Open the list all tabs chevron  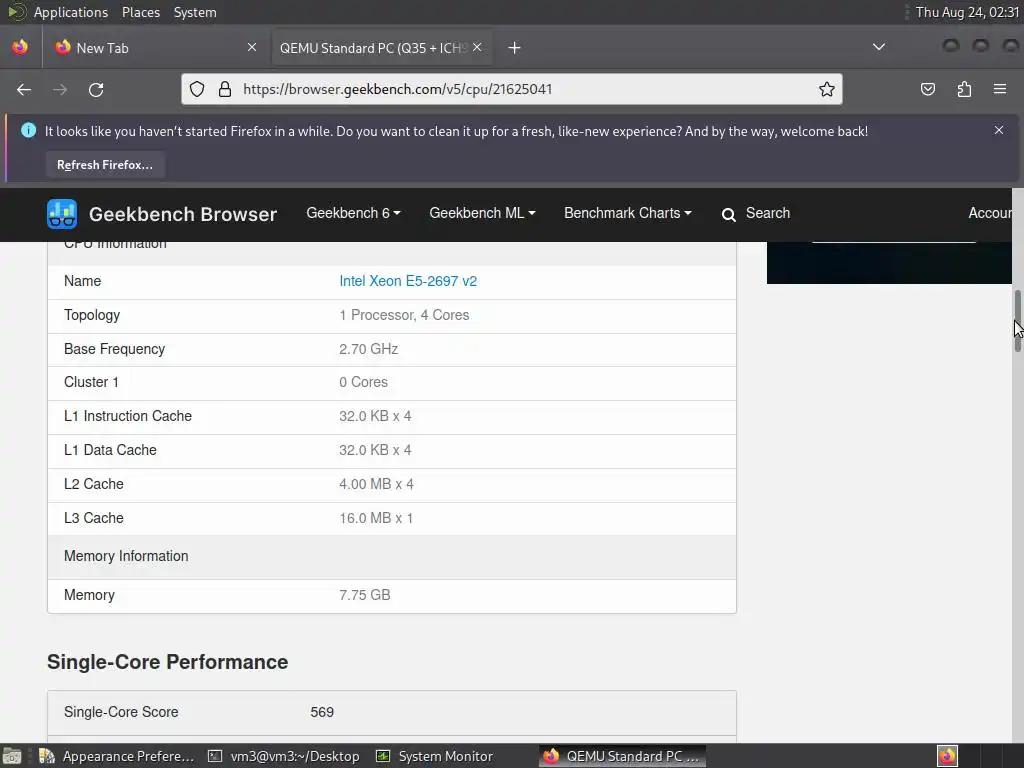coord(879,47)
